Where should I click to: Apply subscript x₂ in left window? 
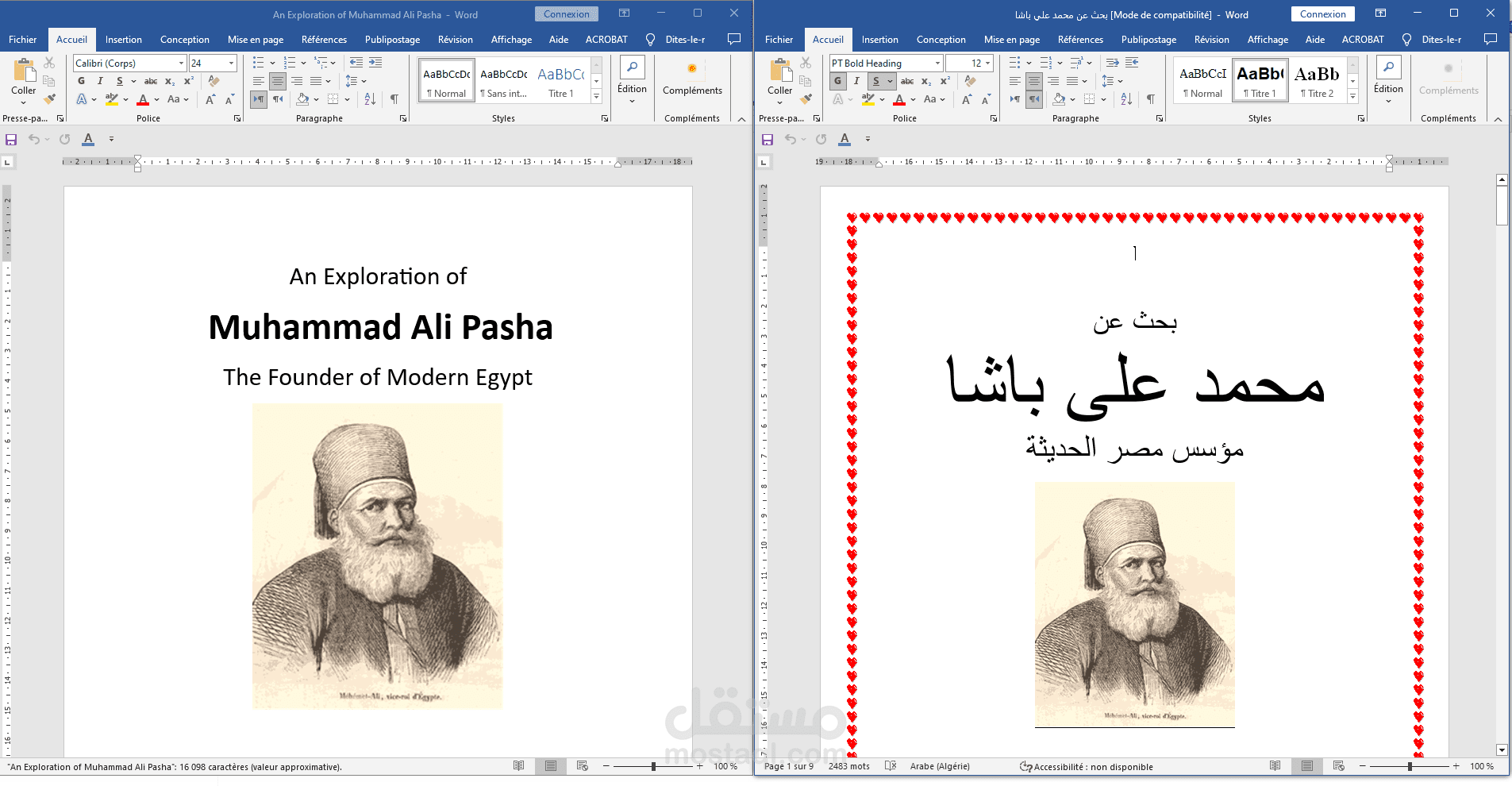pyautogui.click(x=170, y=81)
